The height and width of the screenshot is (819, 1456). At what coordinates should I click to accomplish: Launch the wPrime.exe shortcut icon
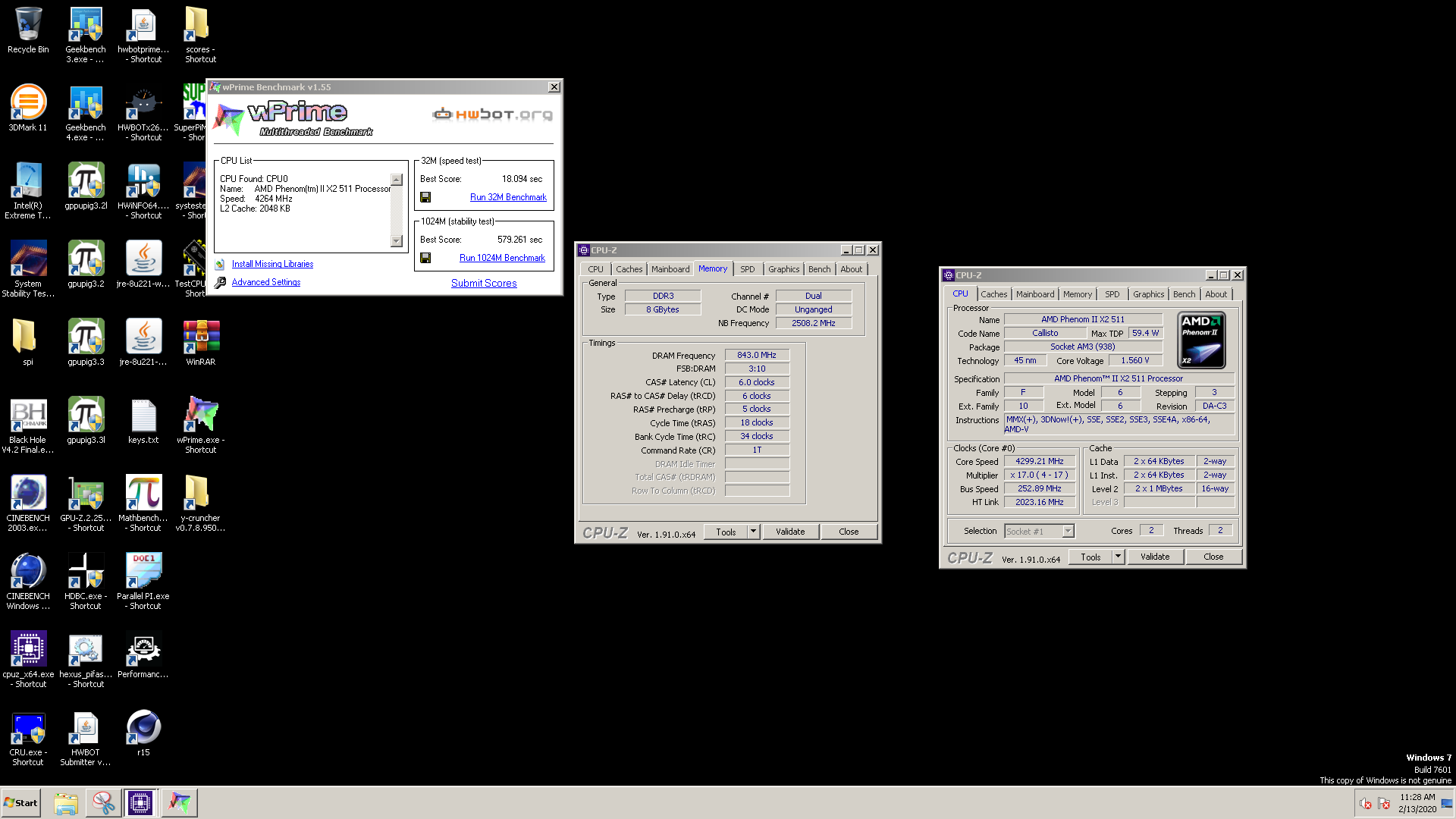click(x=201, y=425)
